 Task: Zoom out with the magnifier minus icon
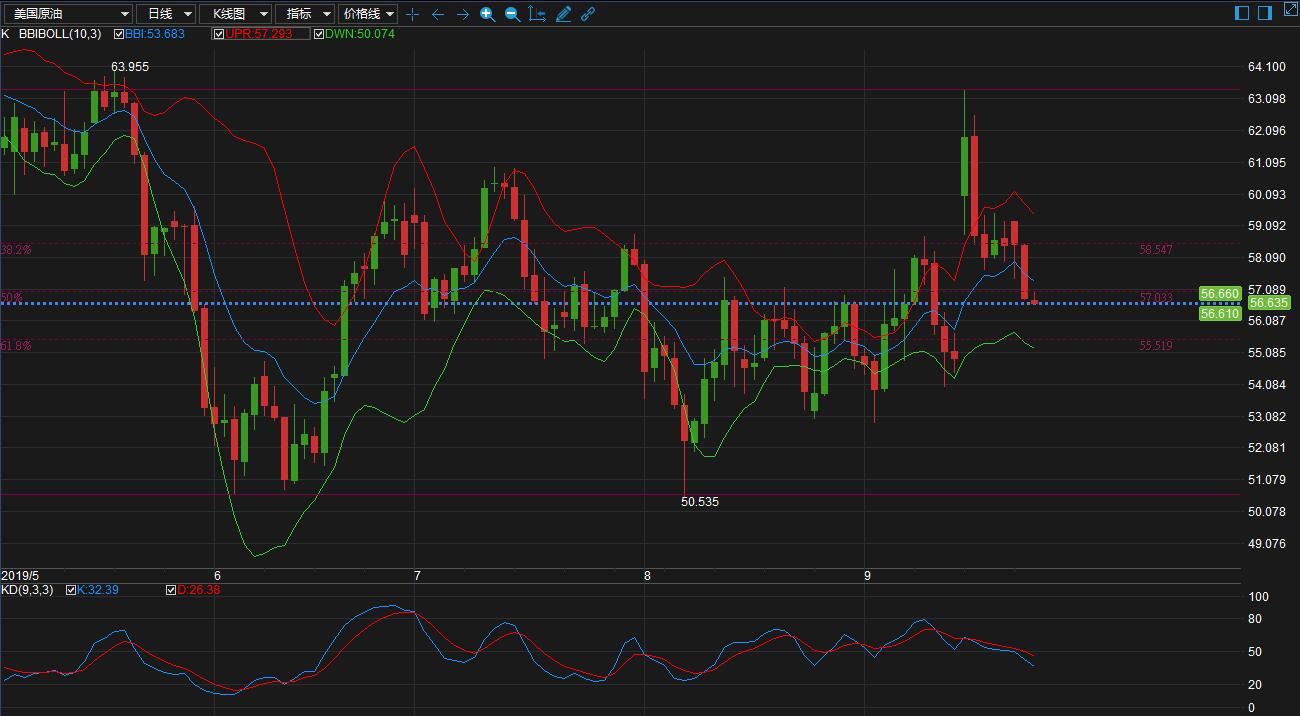click(512, 14)
